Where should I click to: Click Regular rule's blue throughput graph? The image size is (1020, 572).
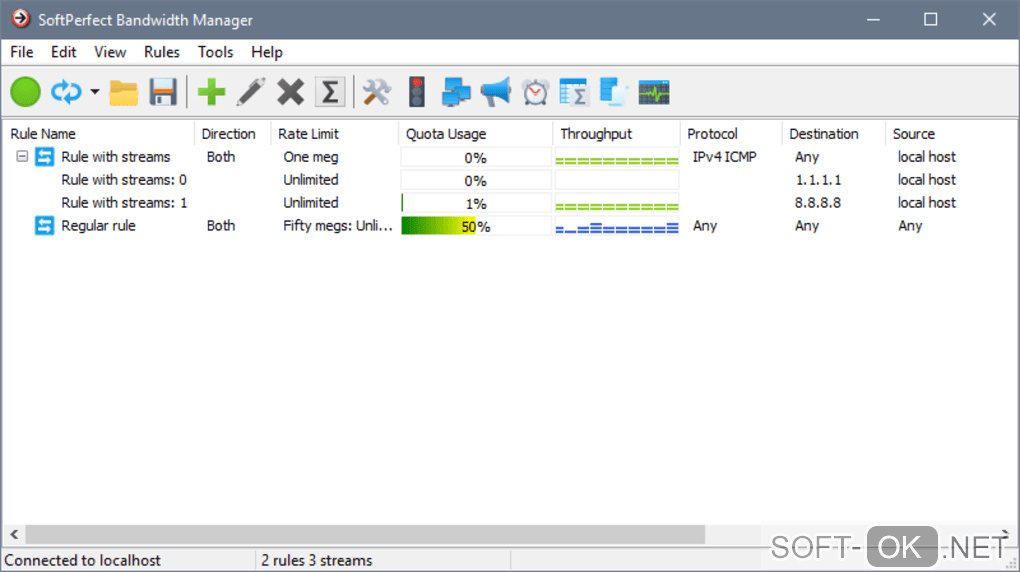pyautogui.click(x=617, y=226)
